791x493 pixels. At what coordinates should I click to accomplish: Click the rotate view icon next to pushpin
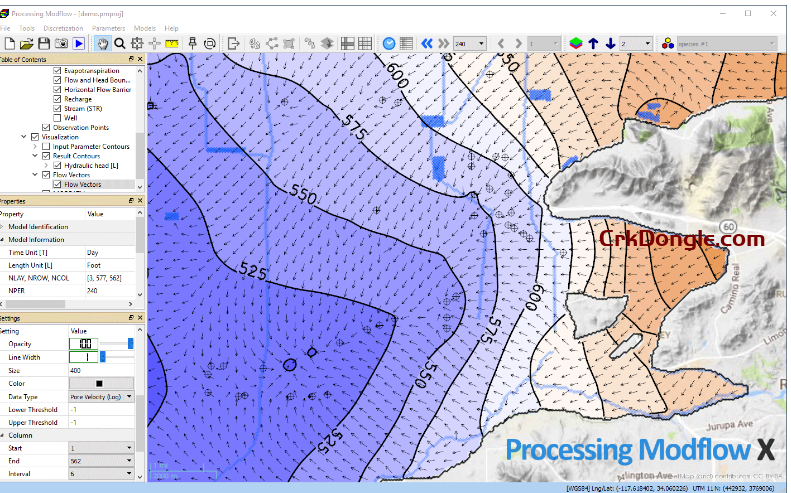click(x=210, y=44)
